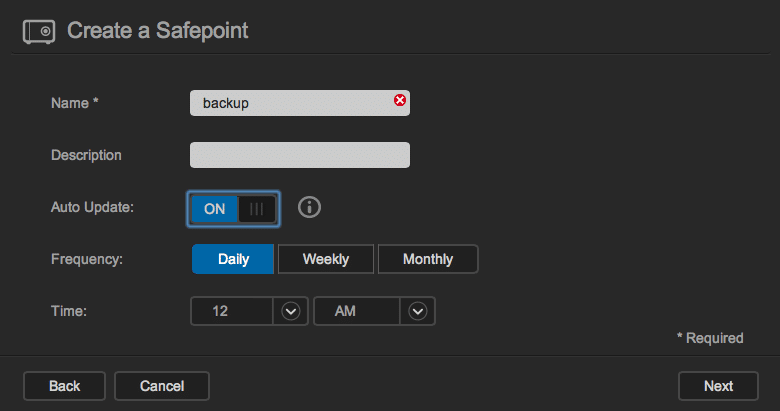Select Daily frequency
Viewport: 780px width, 411px height.
tap(233, 259)
